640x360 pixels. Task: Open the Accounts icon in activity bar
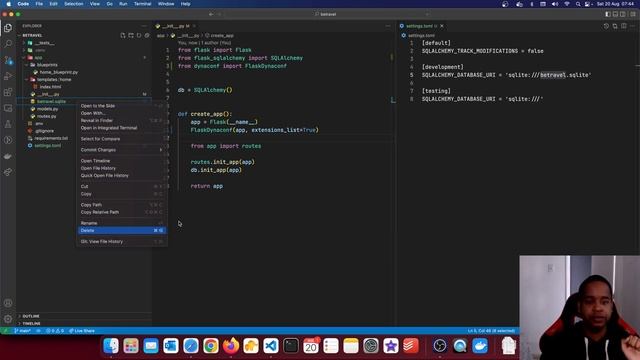8,303
